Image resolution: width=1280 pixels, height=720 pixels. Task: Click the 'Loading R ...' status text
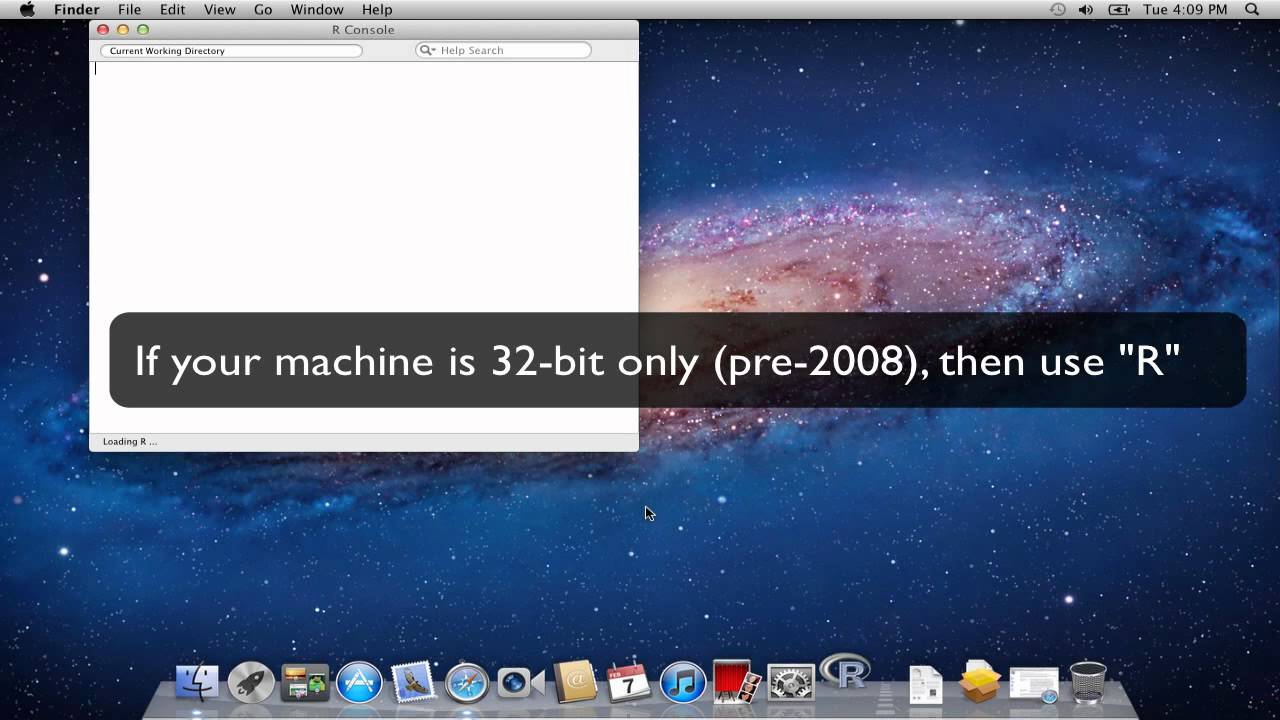tap(130, 441)
